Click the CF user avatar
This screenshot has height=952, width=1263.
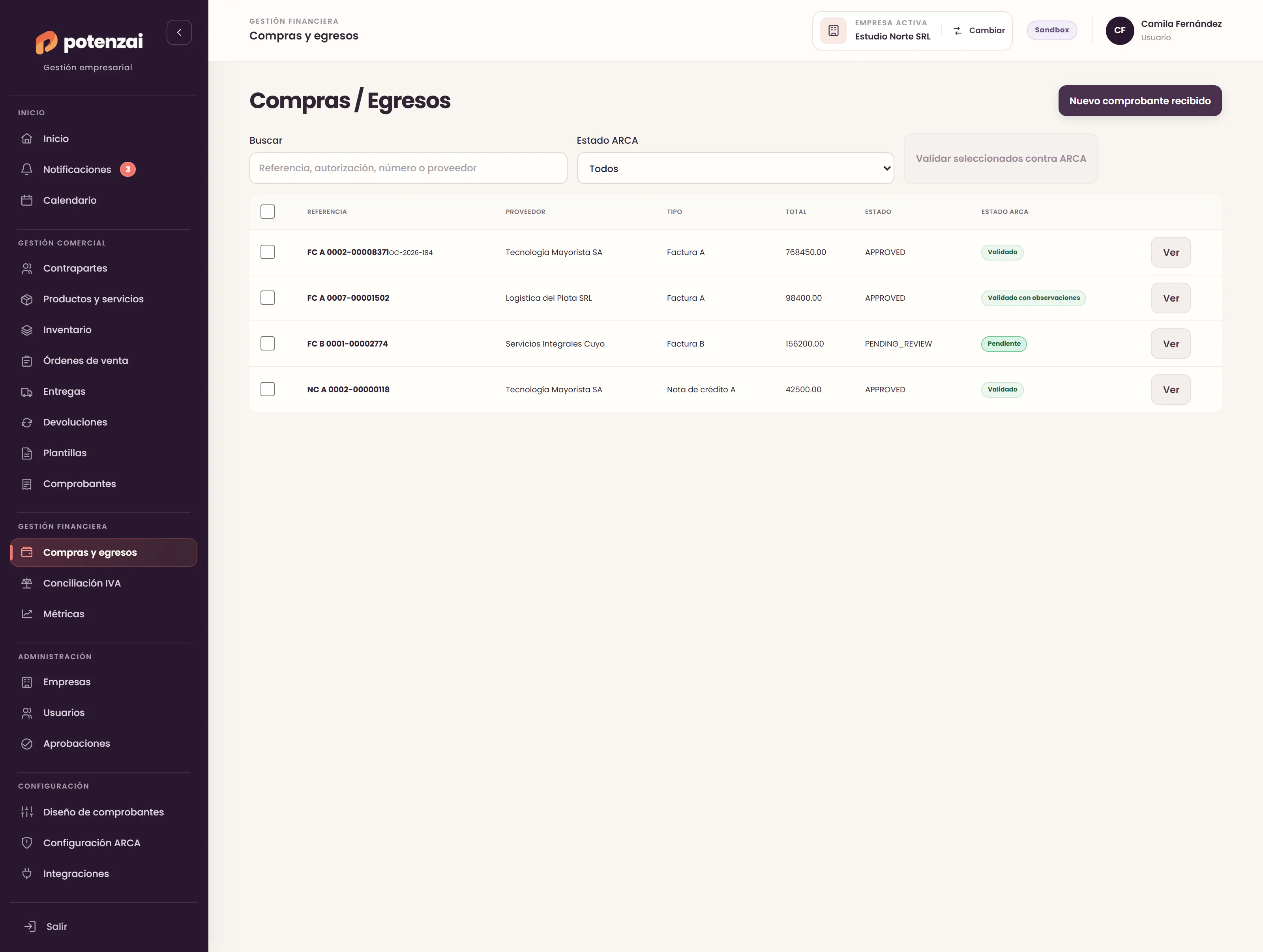(x=1120, y=30)
